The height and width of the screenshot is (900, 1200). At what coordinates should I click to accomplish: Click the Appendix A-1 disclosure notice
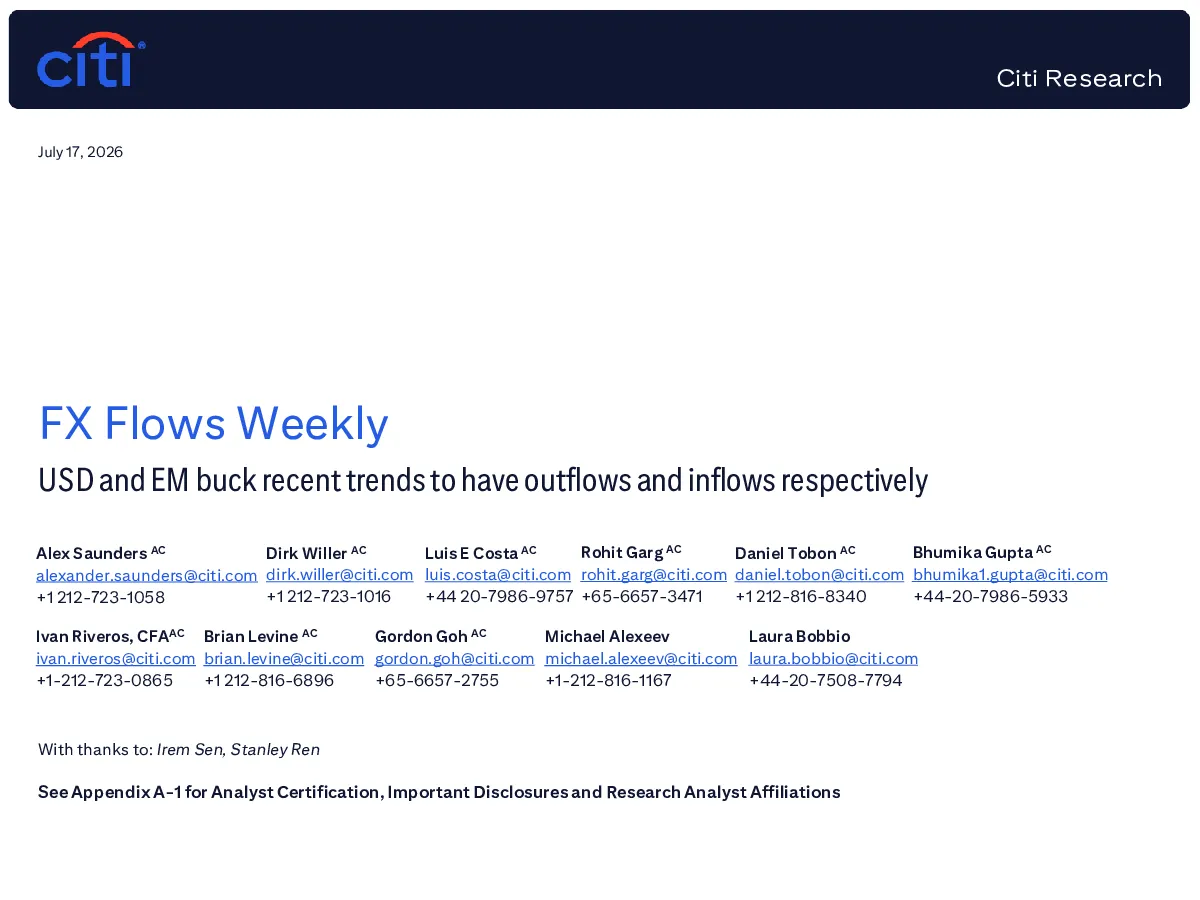click(x=439, y=792)
